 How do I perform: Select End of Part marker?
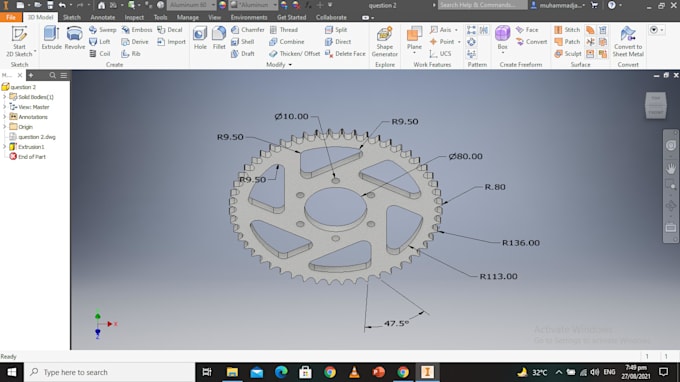pyautogui.click(x=28, y=157)
